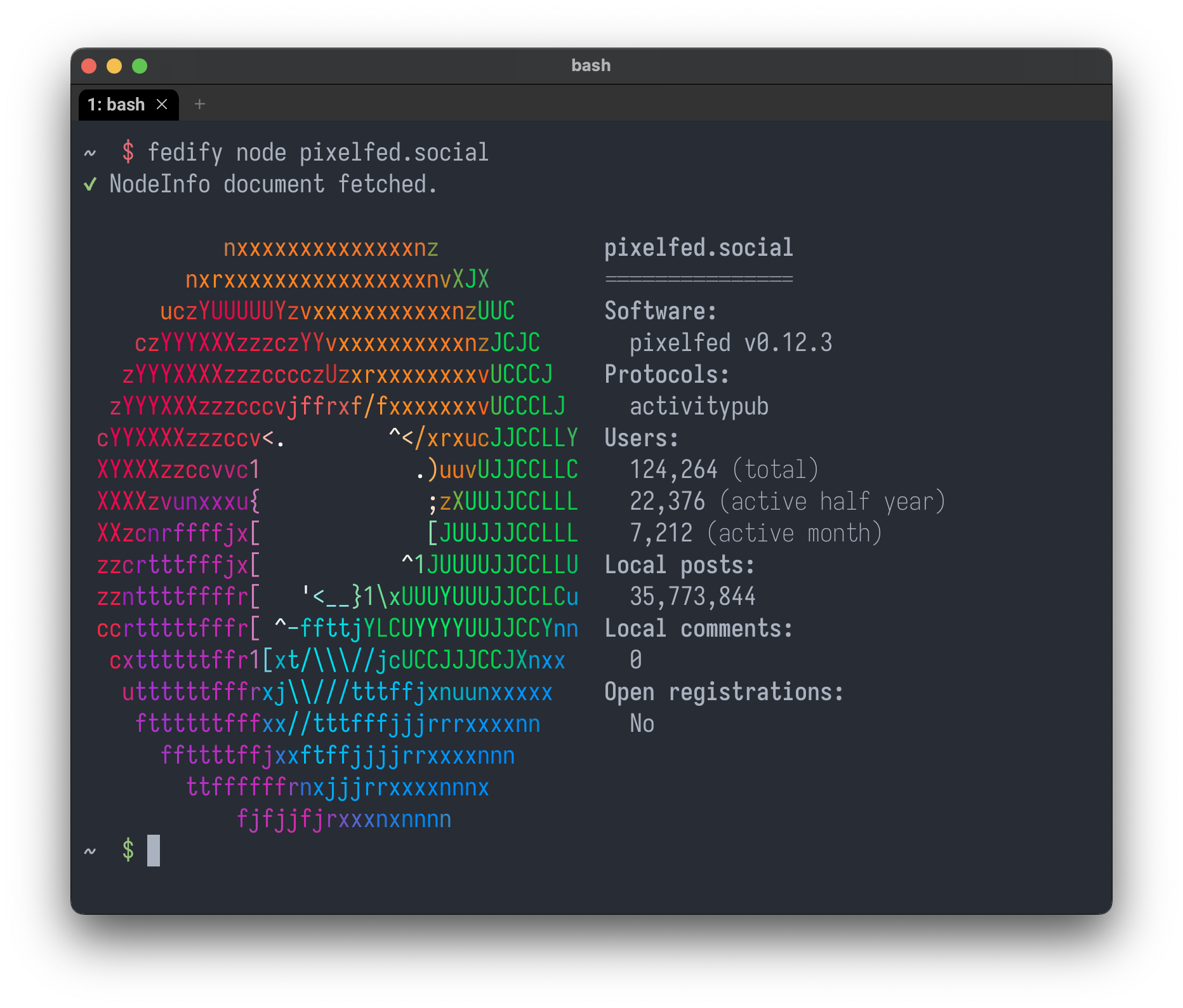Click '124,264 (total)' users value
Image resolution: width=1183 pixels, height=1008 pixels.
(x=724, y=470)
